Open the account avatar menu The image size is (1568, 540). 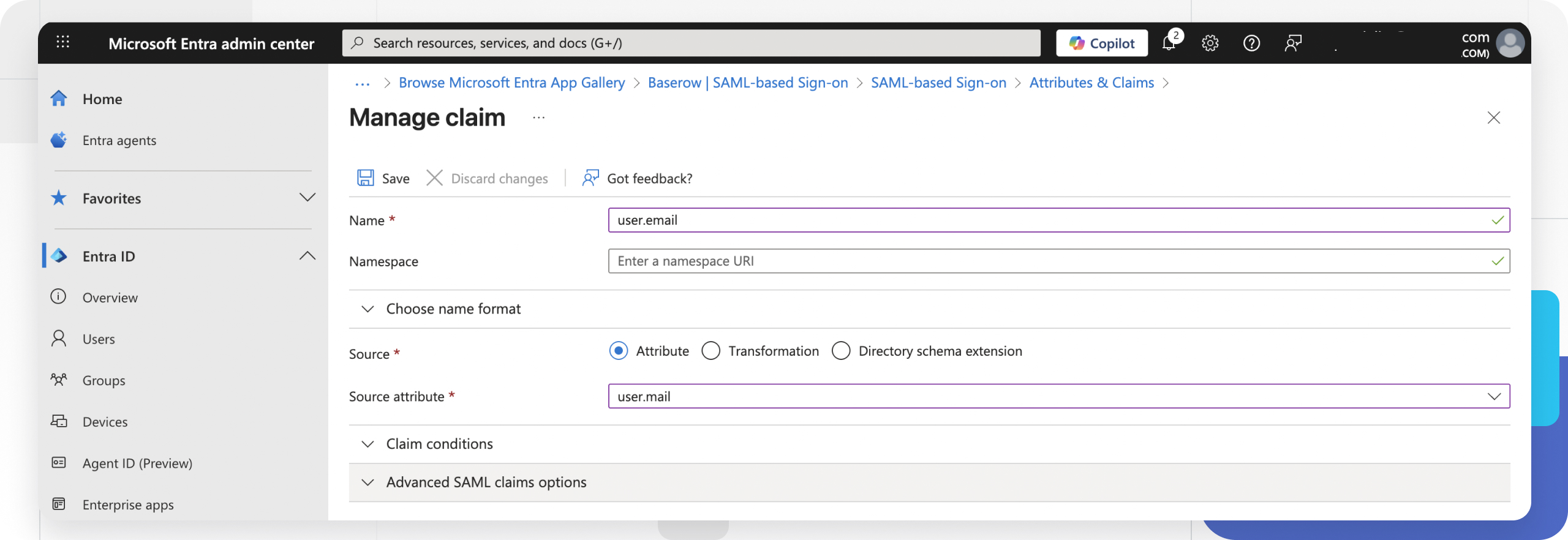(1510, 43)
